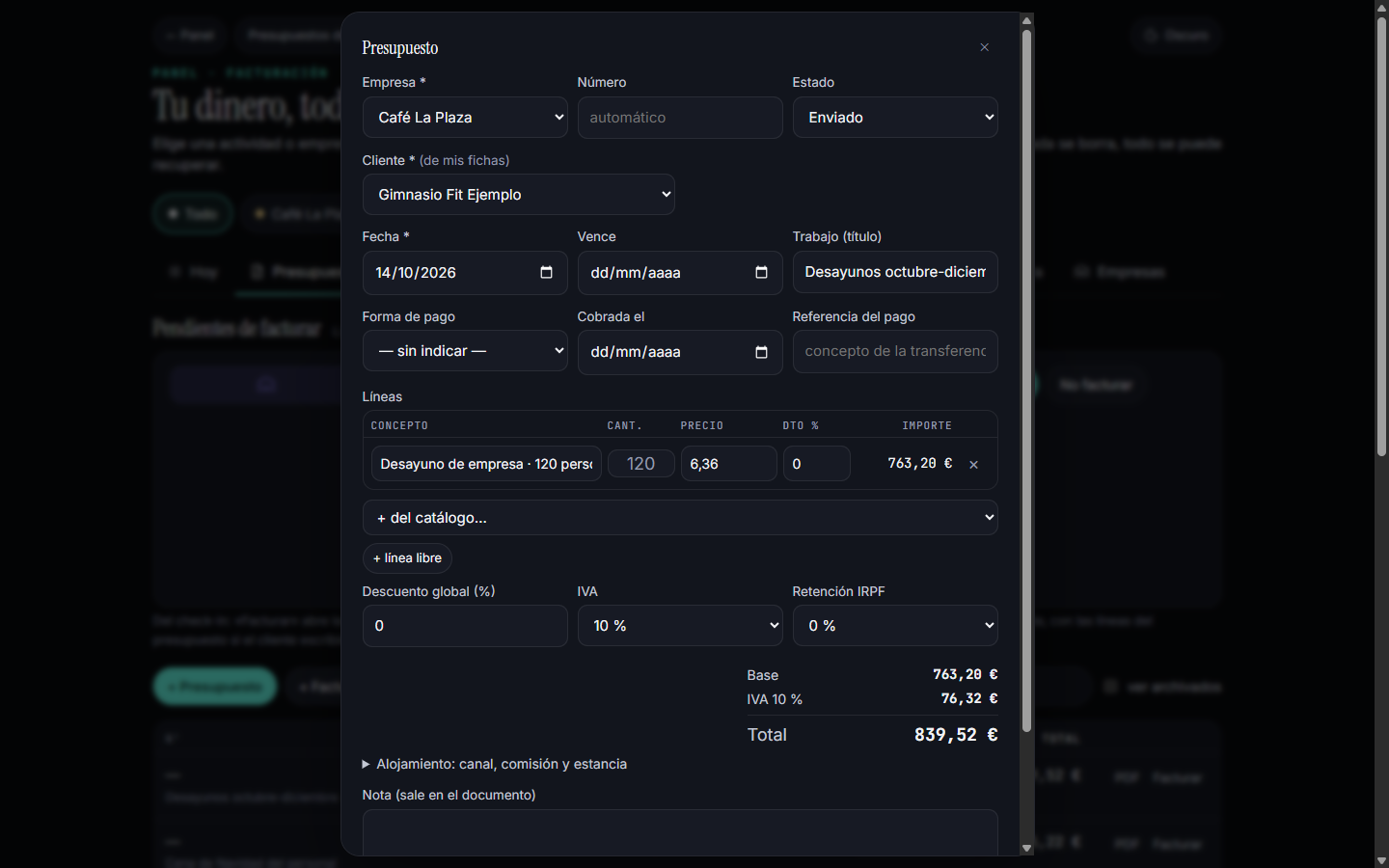The image size is (1389, 868).
Task: Click the Concepto field of the line
Action: pyautogui.click(x=486, y=464)
